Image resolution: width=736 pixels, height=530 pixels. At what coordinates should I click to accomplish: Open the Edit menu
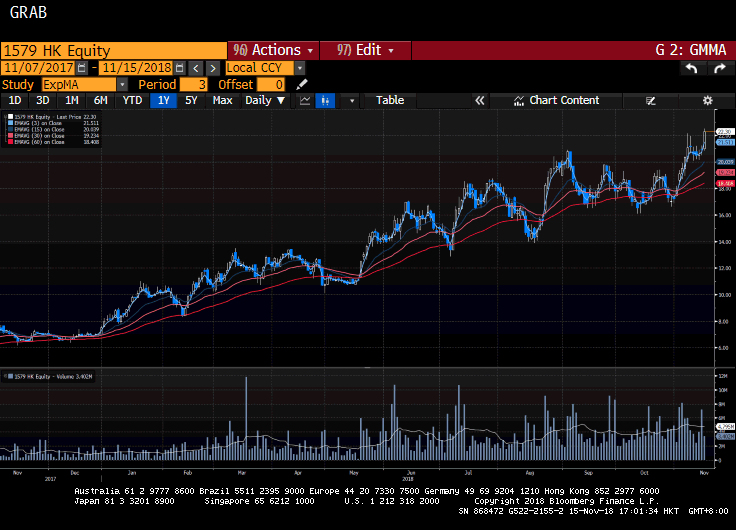tap(365, 50)
